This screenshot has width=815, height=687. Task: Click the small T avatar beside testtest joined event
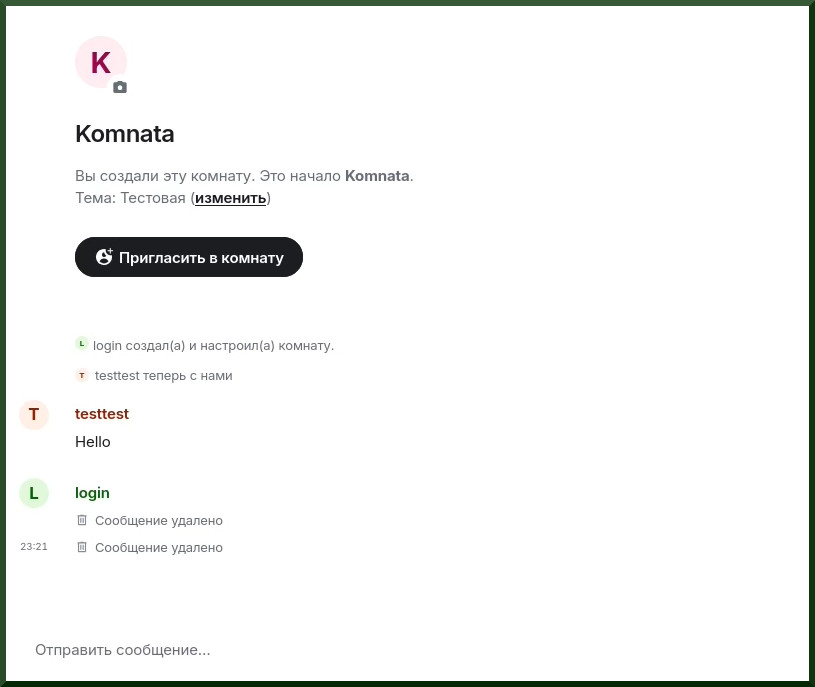82,375
